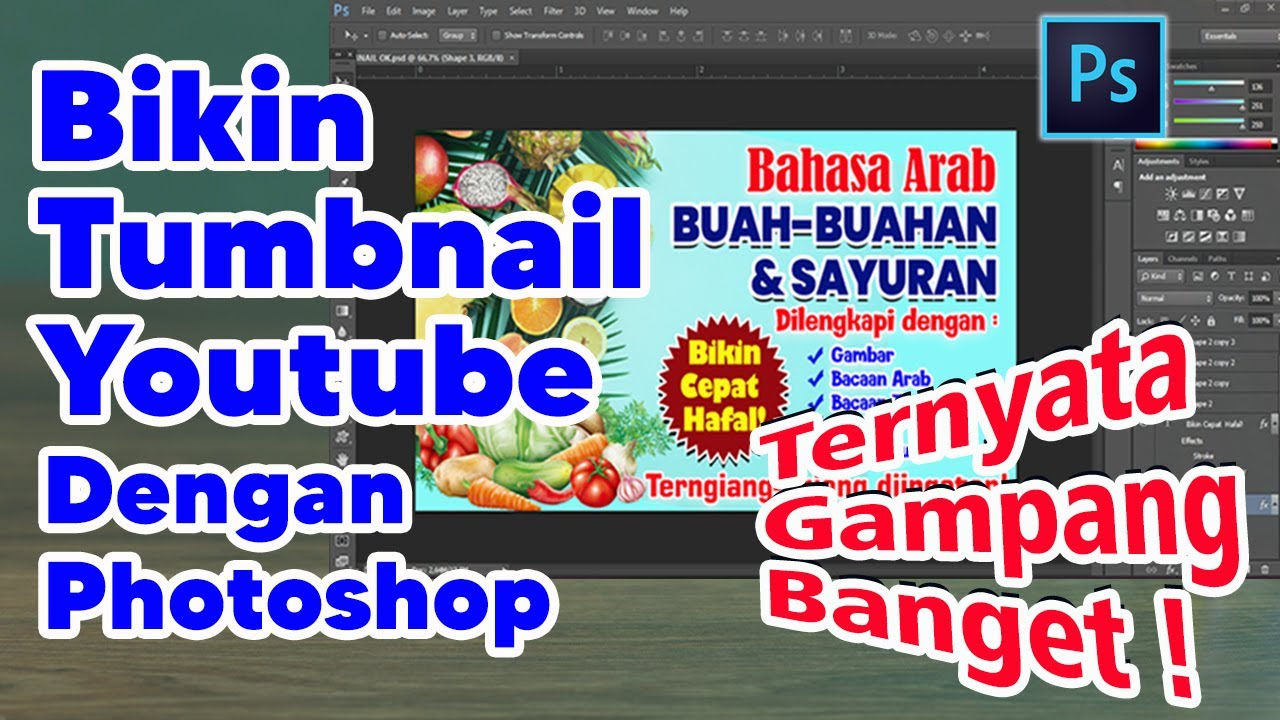The image size is (1280, 720).
Task: Open the Layer menu
Action: [458, 12]
